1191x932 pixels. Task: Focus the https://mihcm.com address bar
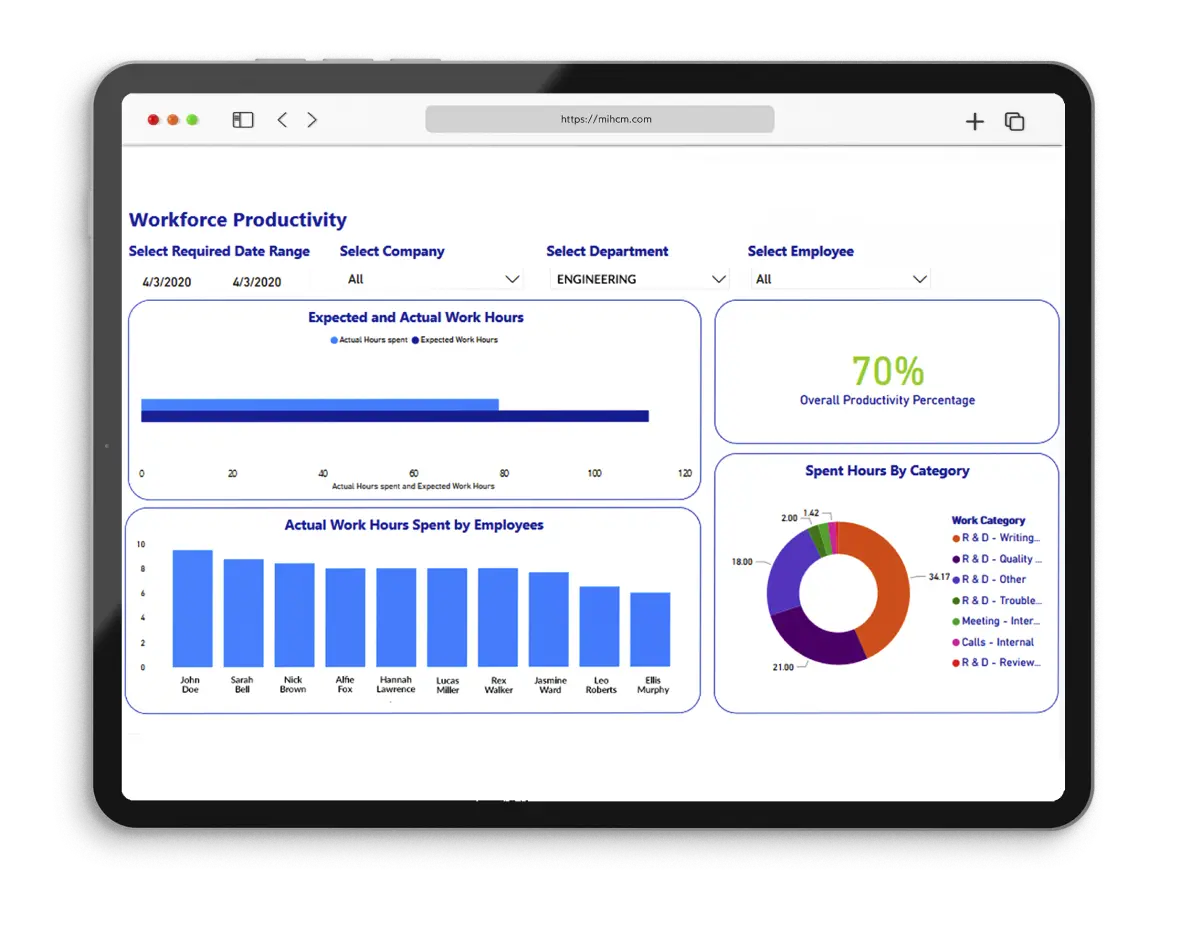tap(599, 119)
